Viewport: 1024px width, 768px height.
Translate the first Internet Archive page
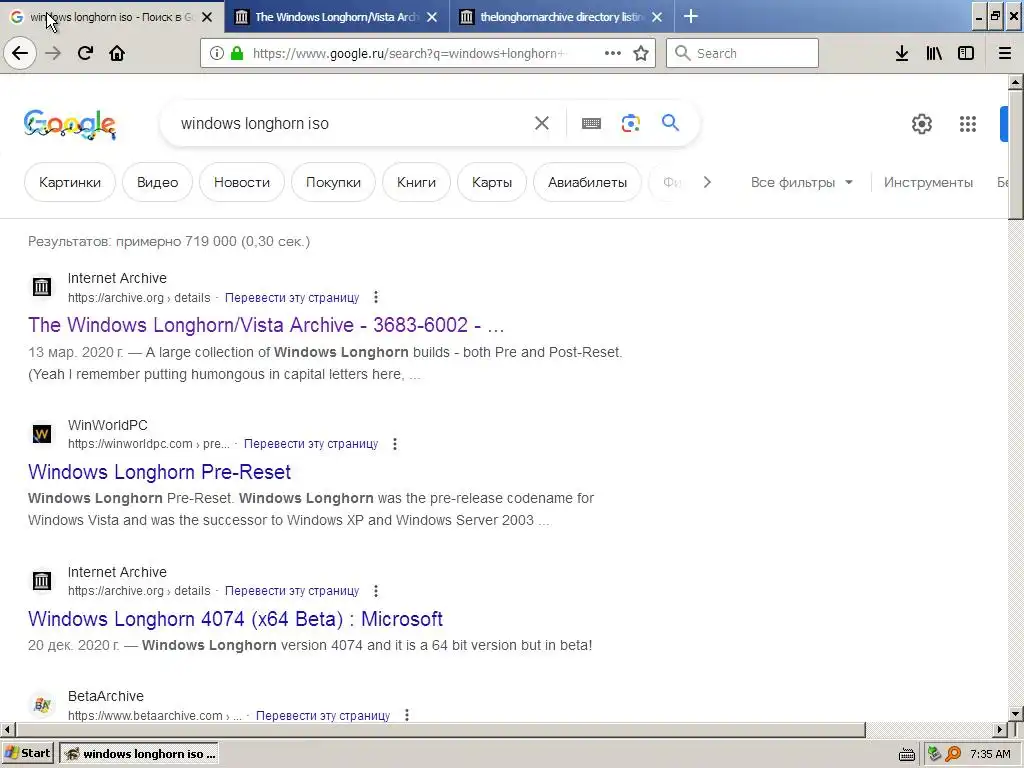point(292,298)
